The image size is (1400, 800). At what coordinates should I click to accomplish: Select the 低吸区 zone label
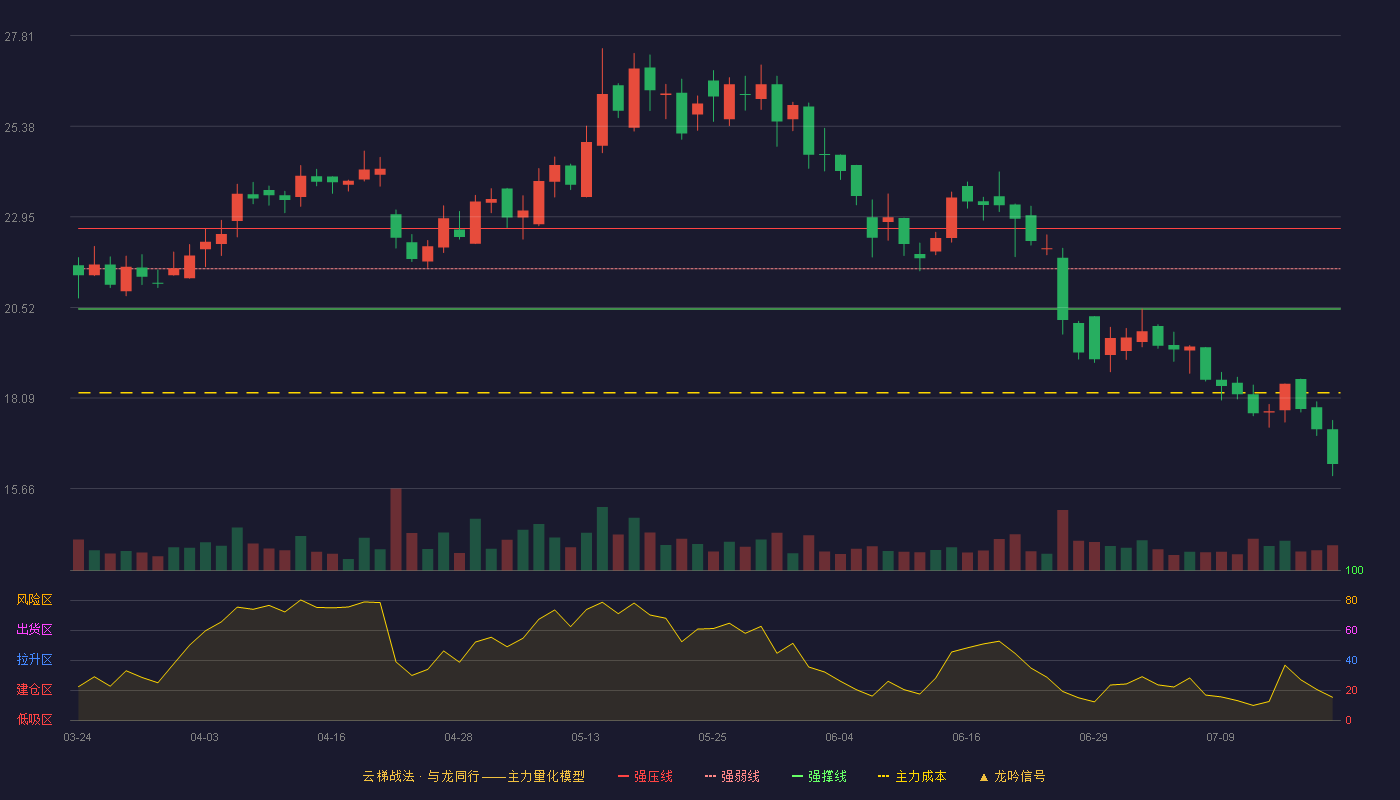click(x=34, y=719)
